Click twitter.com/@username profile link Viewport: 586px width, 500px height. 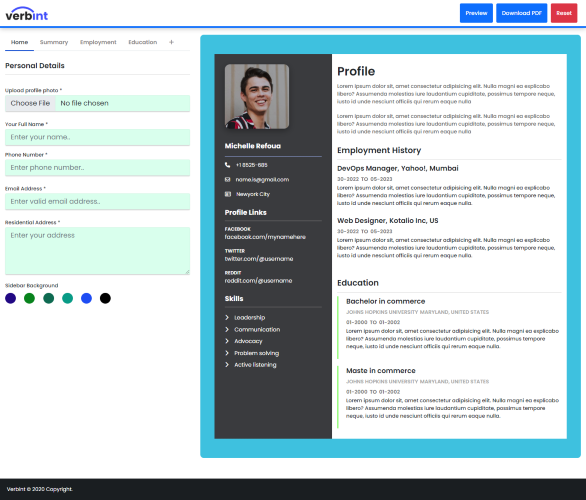(259, 259)
